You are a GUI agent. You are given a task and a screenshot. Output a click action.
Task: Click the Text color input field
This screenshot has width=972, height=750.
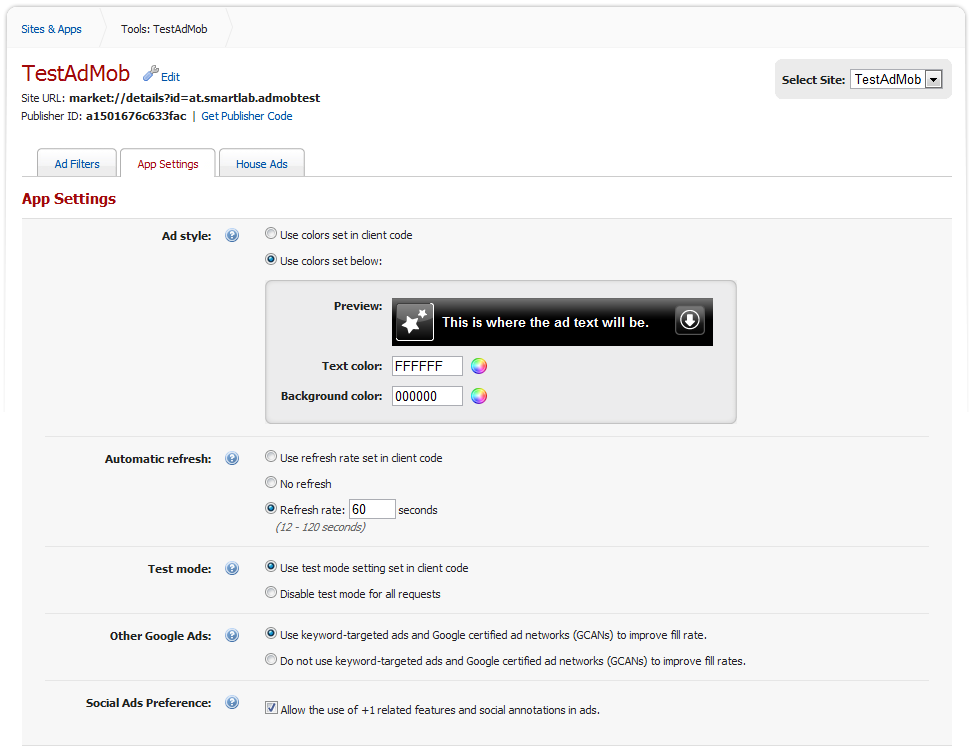pyautogui.click(x=427, y=366)
